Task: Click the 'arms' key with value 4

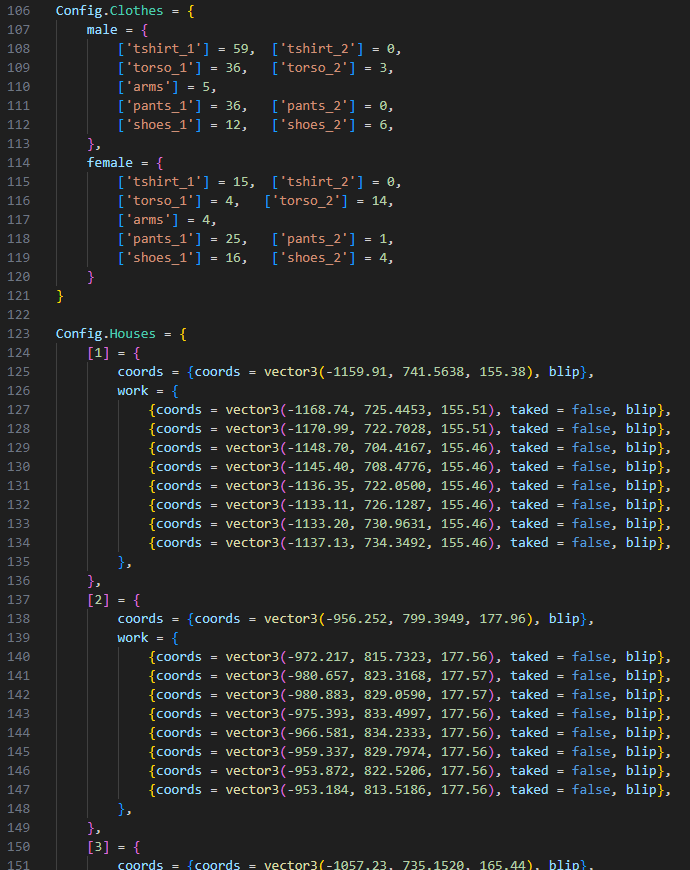Action: tap(148, 220)
